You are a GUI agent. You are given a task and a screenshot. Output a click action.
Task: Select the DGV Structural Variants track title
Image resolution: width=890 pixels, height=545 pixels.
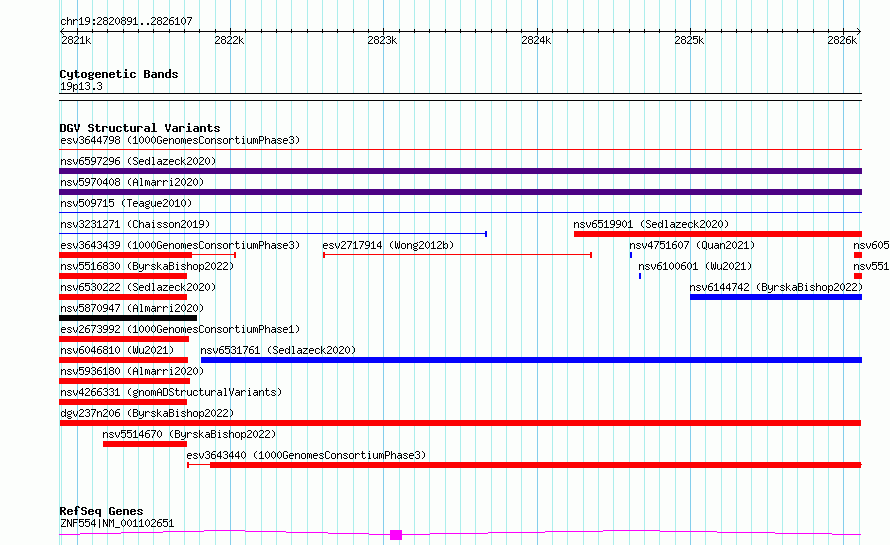click(x=140, y=128)
